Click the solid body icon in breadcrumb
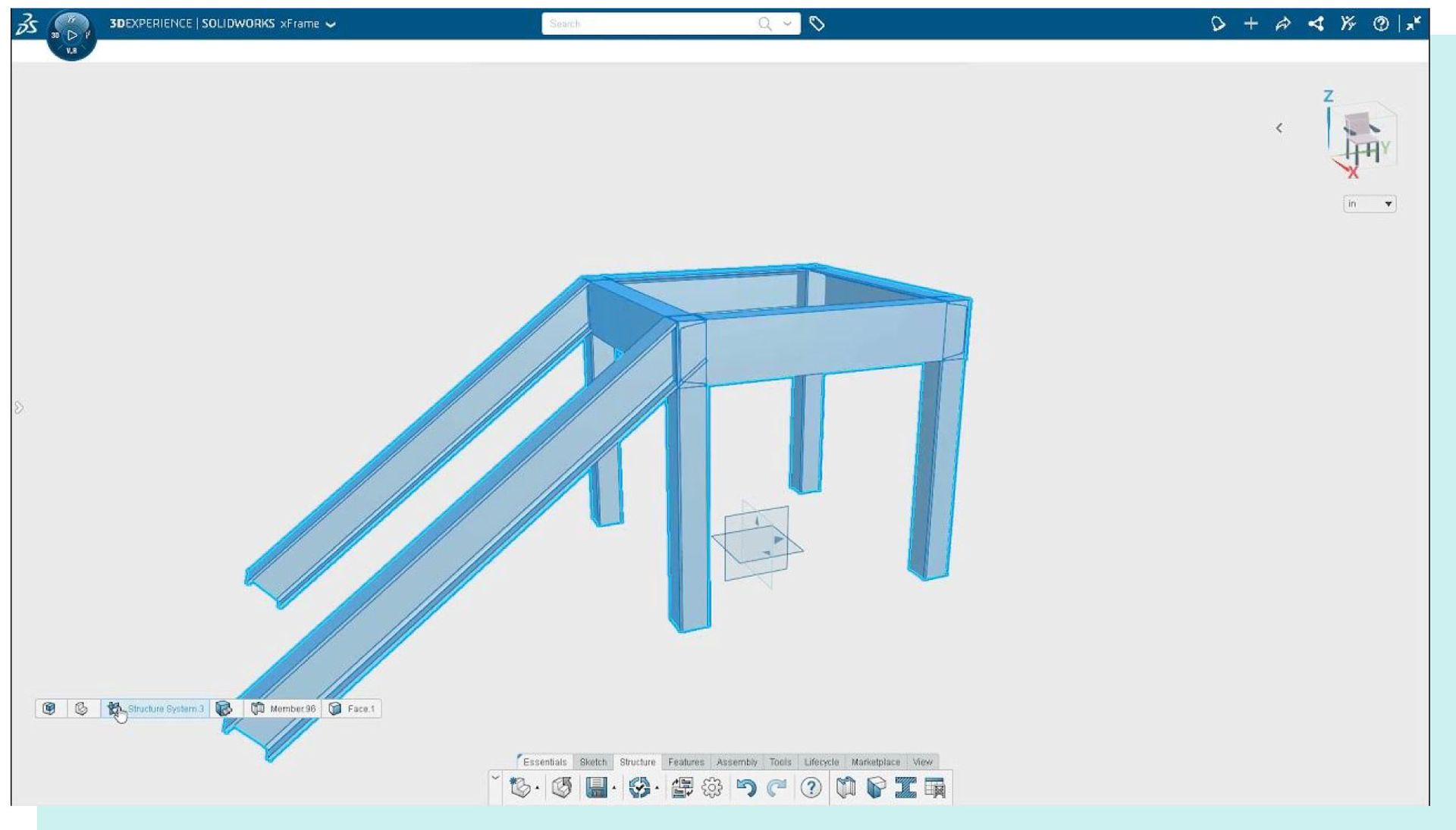The width and height of the screenshot is (1456, 830). click(x=224, y=709)
